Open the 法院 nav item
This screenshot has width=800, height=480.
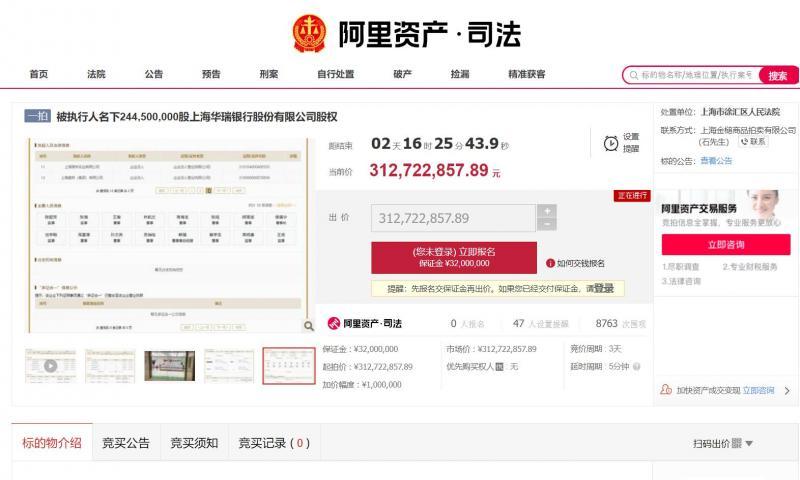pos(96,74)
